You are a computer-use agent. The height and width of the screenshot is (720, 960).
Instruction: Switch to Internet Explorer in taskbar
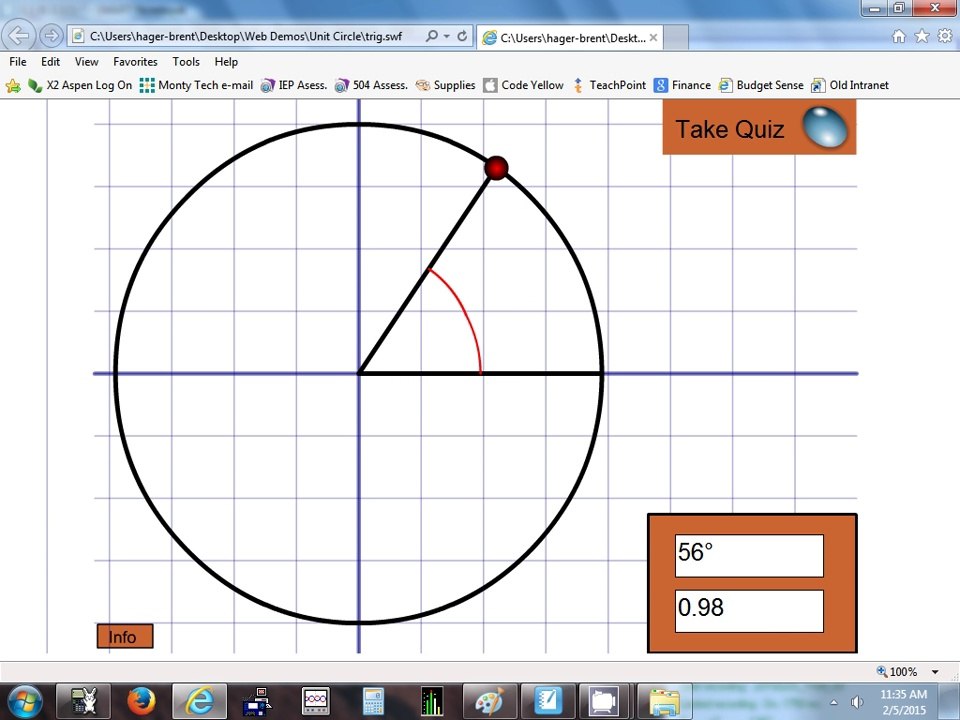200,701
